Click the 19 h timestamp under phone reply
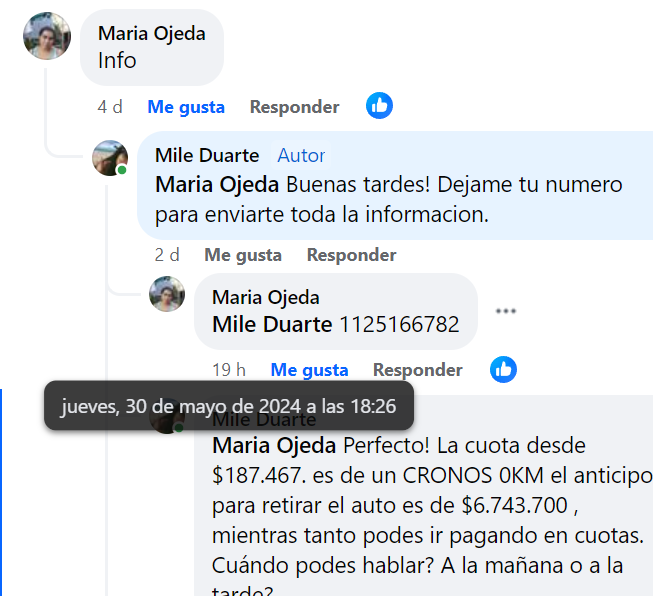 coord(229,370)
